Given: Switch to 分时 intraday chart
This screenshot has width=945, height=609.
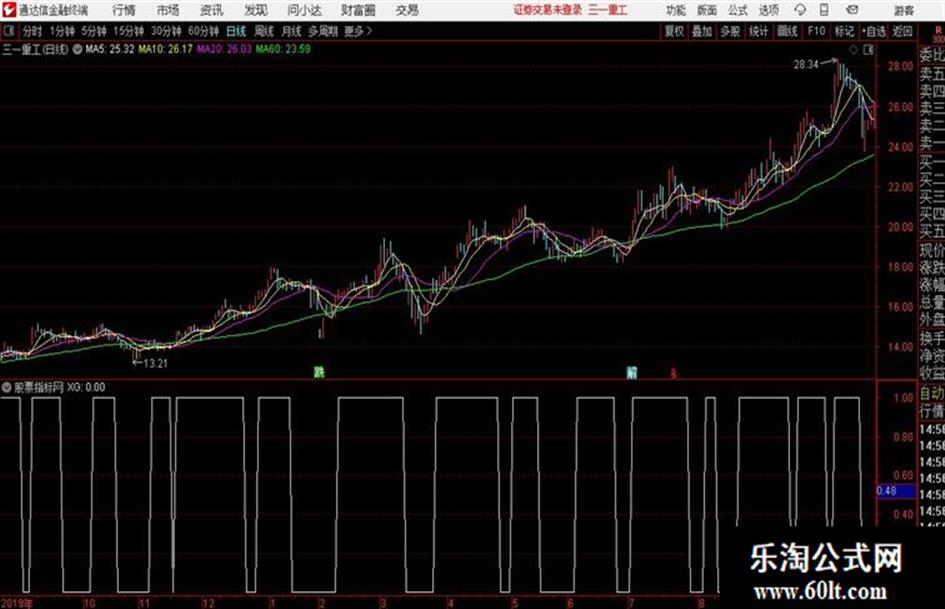Looking at the screenshot, I should point(32,31).
